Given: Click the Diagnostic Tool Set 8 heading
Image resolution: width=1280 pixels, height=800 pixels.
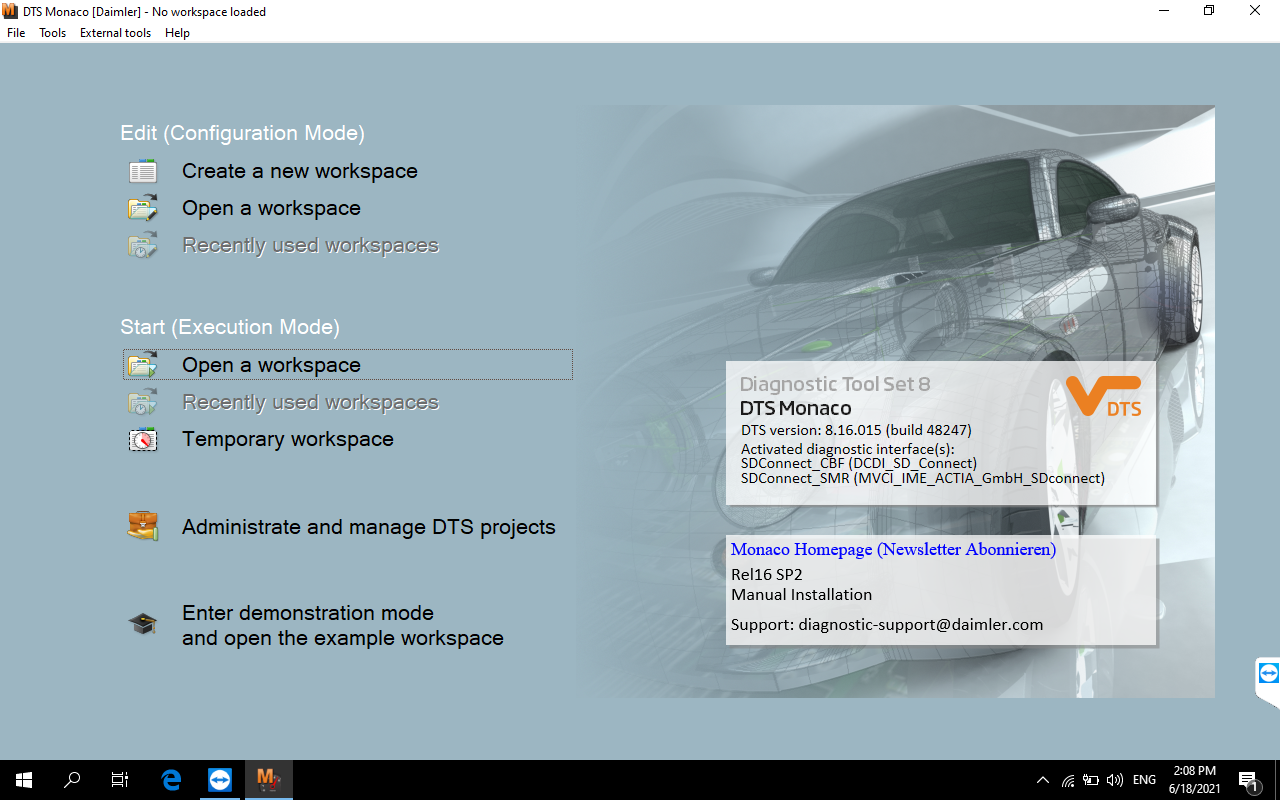Looking at the screenshot, I should 835,384.
